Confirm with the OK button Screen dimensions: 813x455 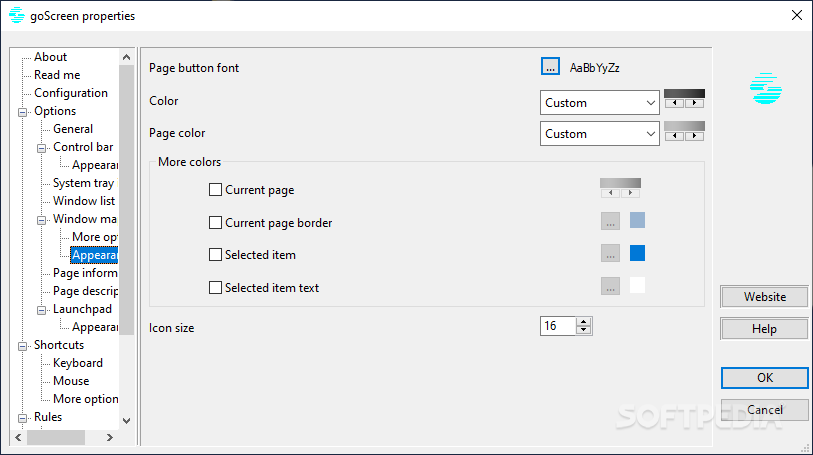pos(764,378)
